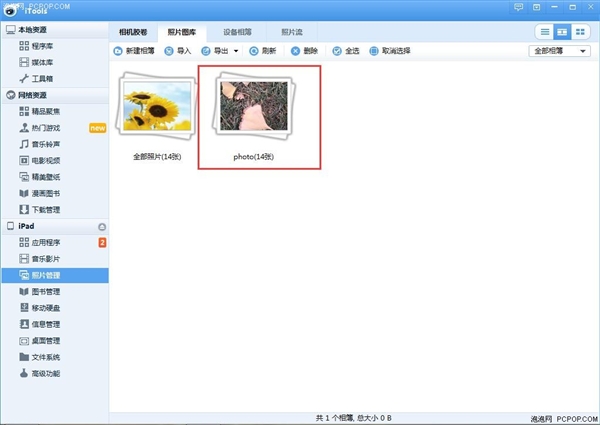600x425 pixels.
Task: Select the photo(14张) album thumbnail
Action: coord(254,107)
